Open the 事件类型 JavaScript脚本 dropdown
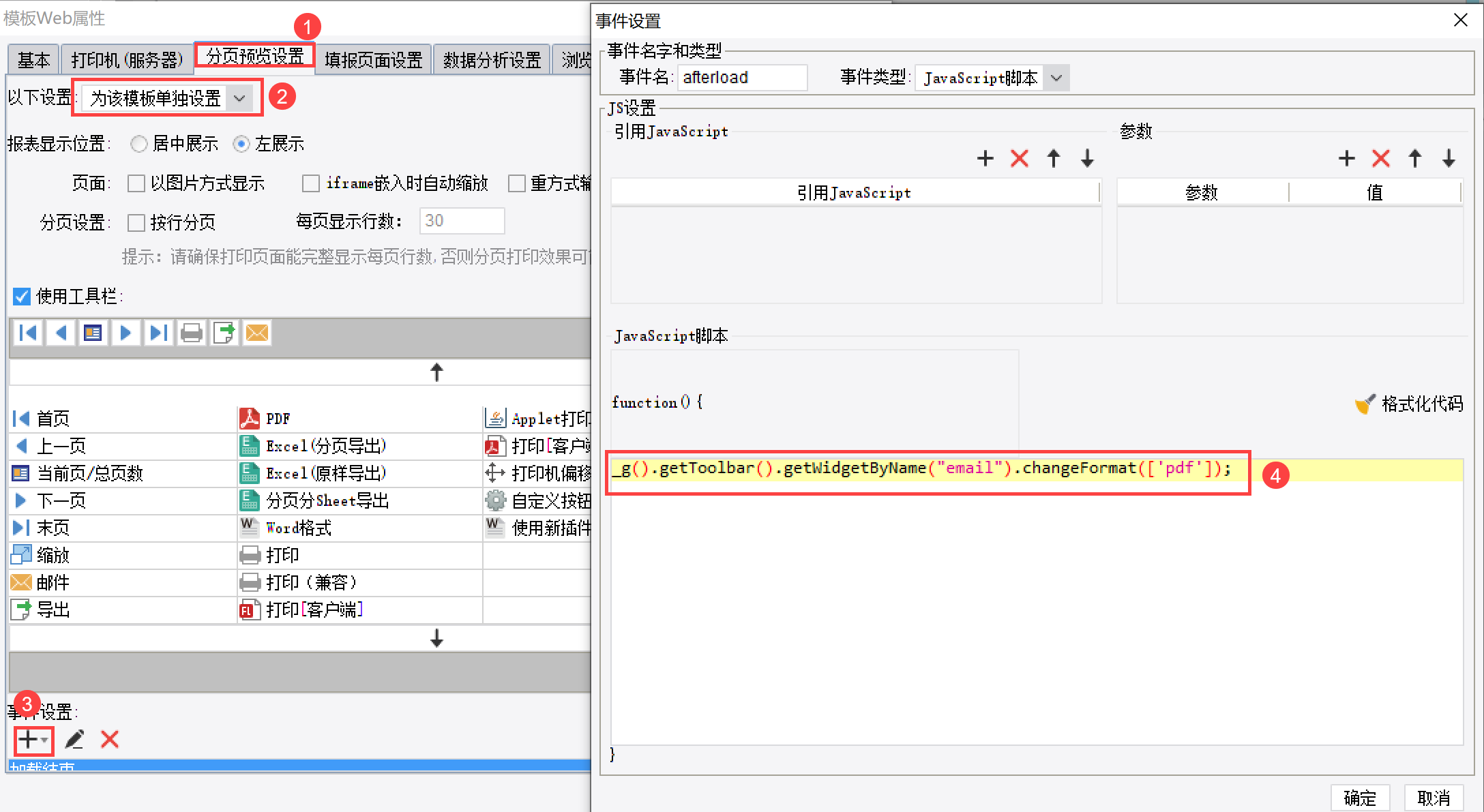 tap(1056, 78)
